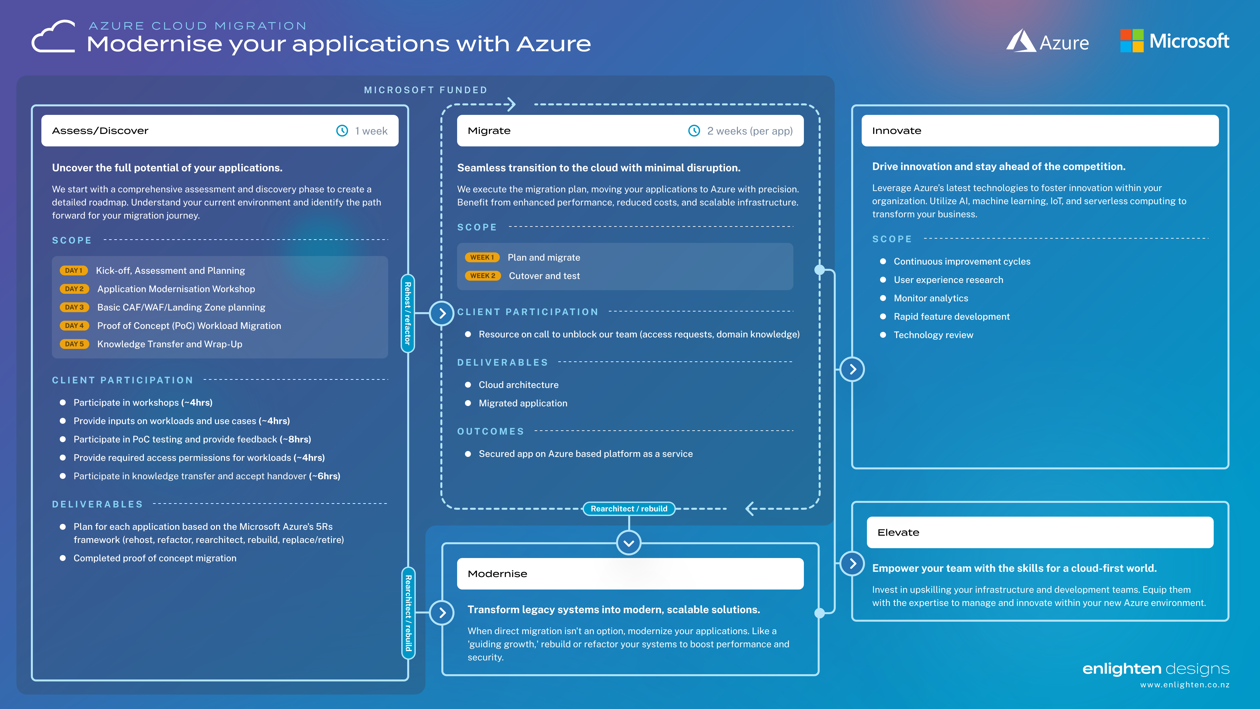Select the DAY 4 Proof of Concept badge

[73, 326]
